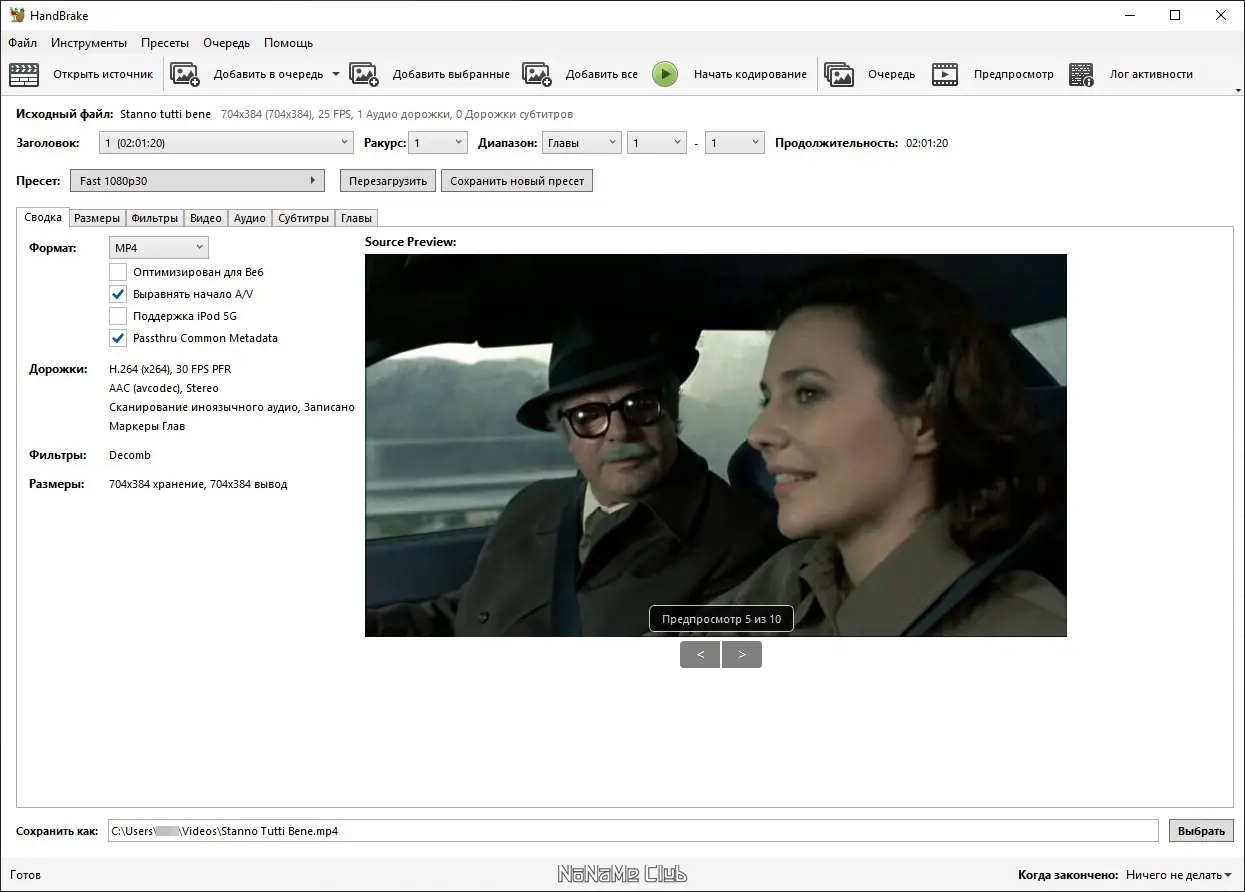
Task: Click the AAC (avcodec), Stereo text
Action: tap(164, 388)
